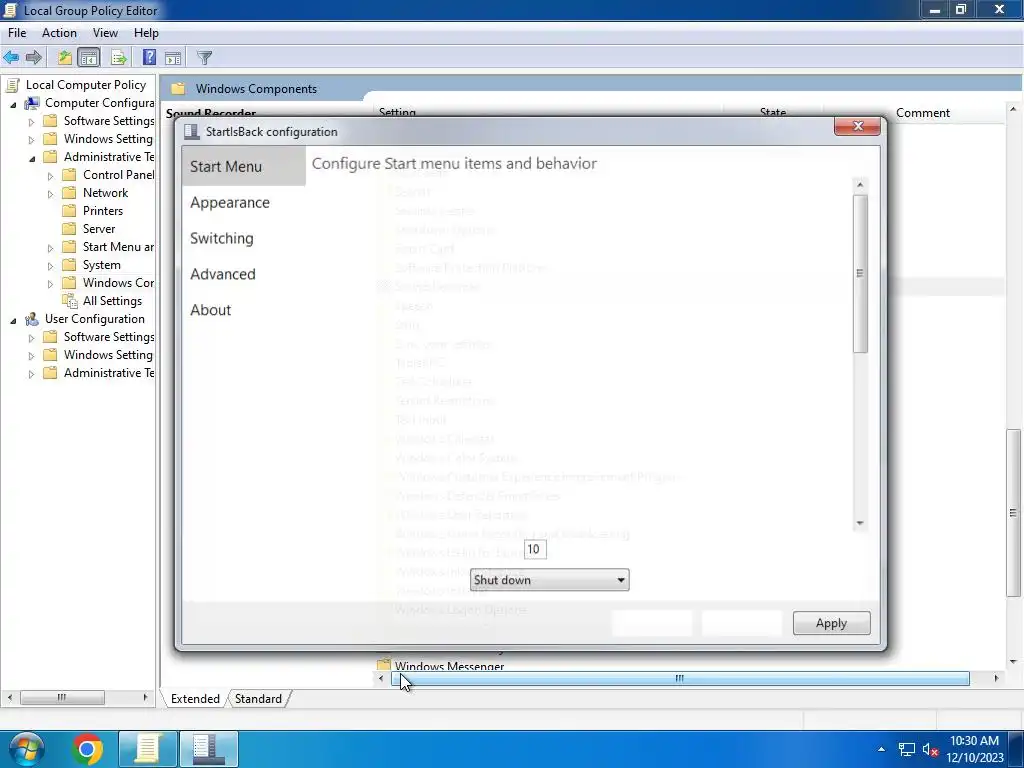Click the Up One Level folder icon

pyautogui.click(x=64, y=57)
